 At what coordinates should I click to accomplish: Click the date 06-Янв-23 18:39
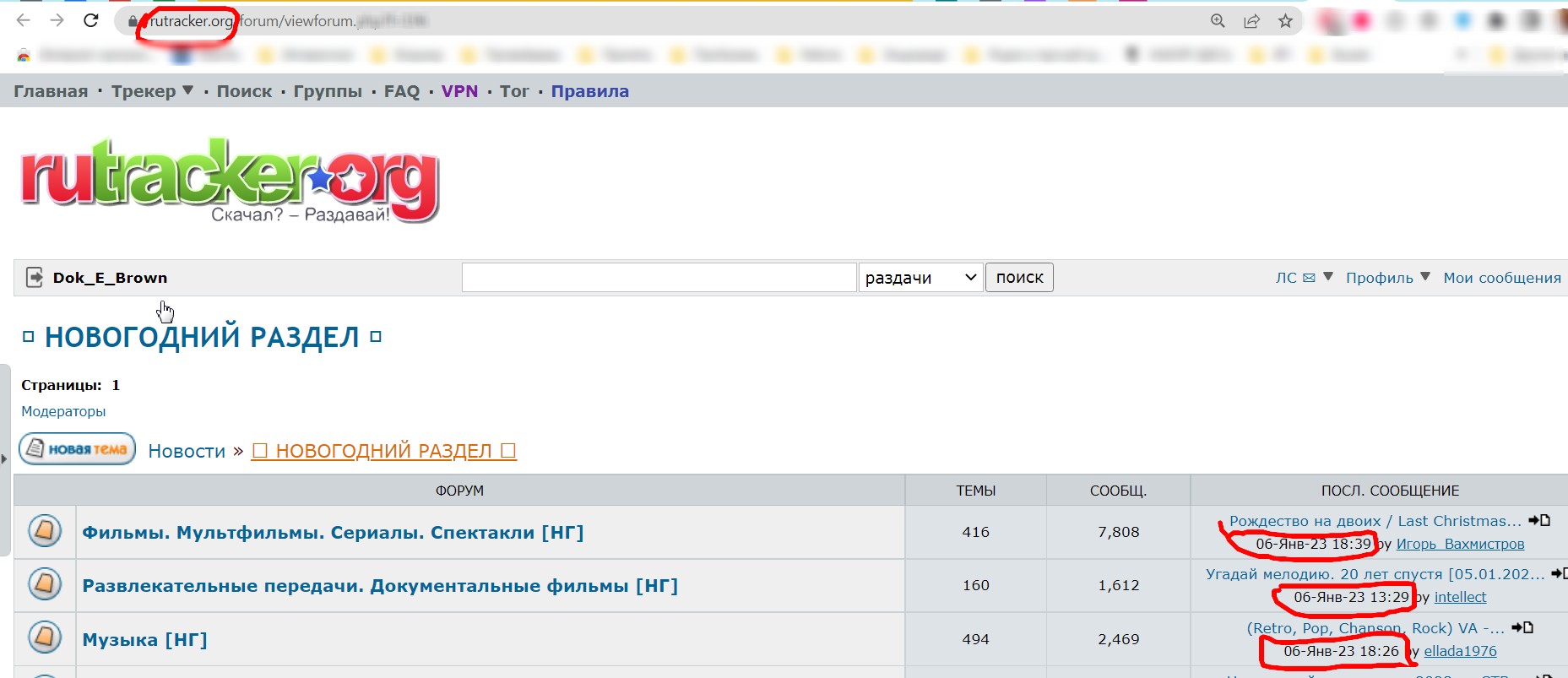[x=1313, y=544]
